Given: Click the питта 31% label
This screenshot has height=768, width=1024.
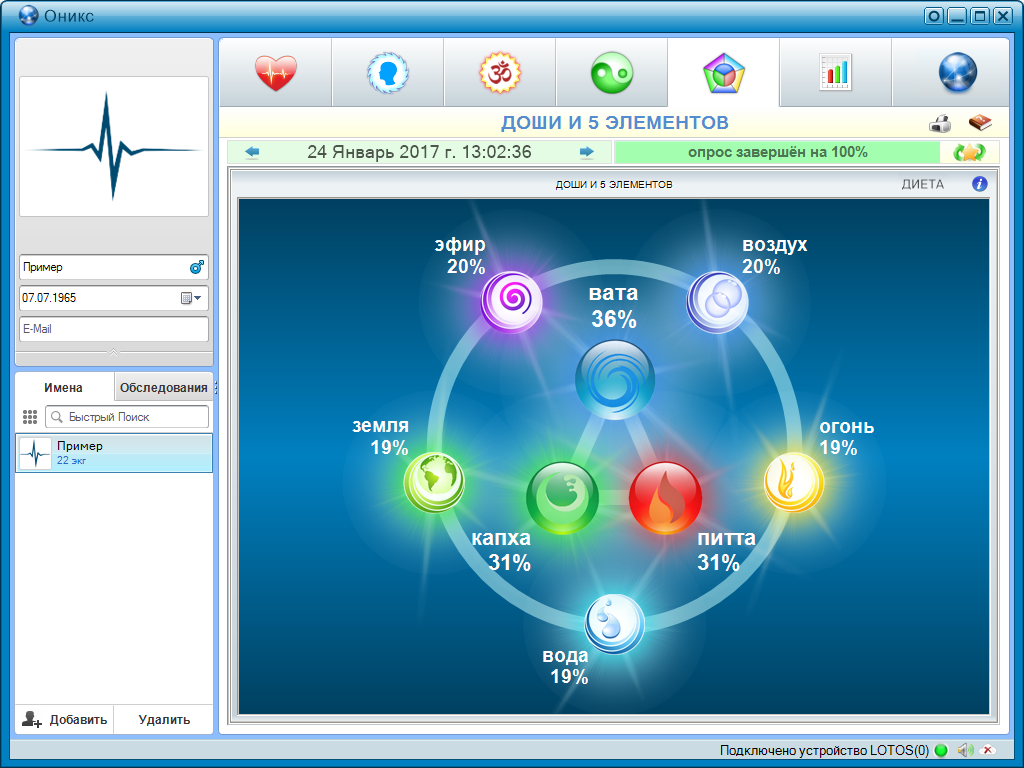Looking at the screenshot, I should pyautogui.click(x=726, y=550).
